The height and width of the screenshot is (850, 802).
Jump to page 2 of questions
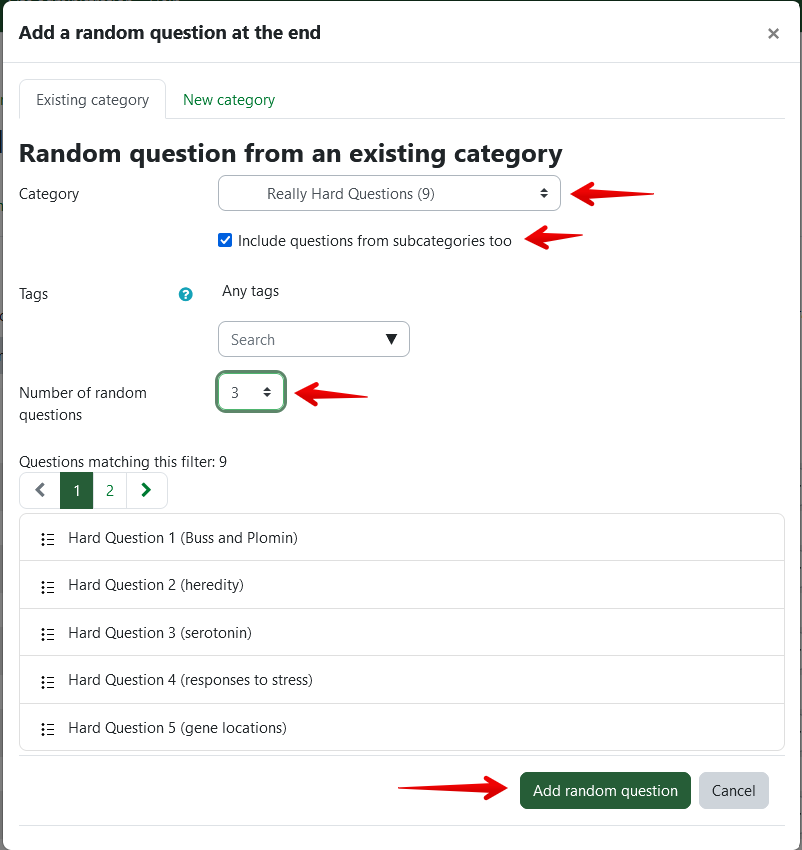click(x=110, y=490)
